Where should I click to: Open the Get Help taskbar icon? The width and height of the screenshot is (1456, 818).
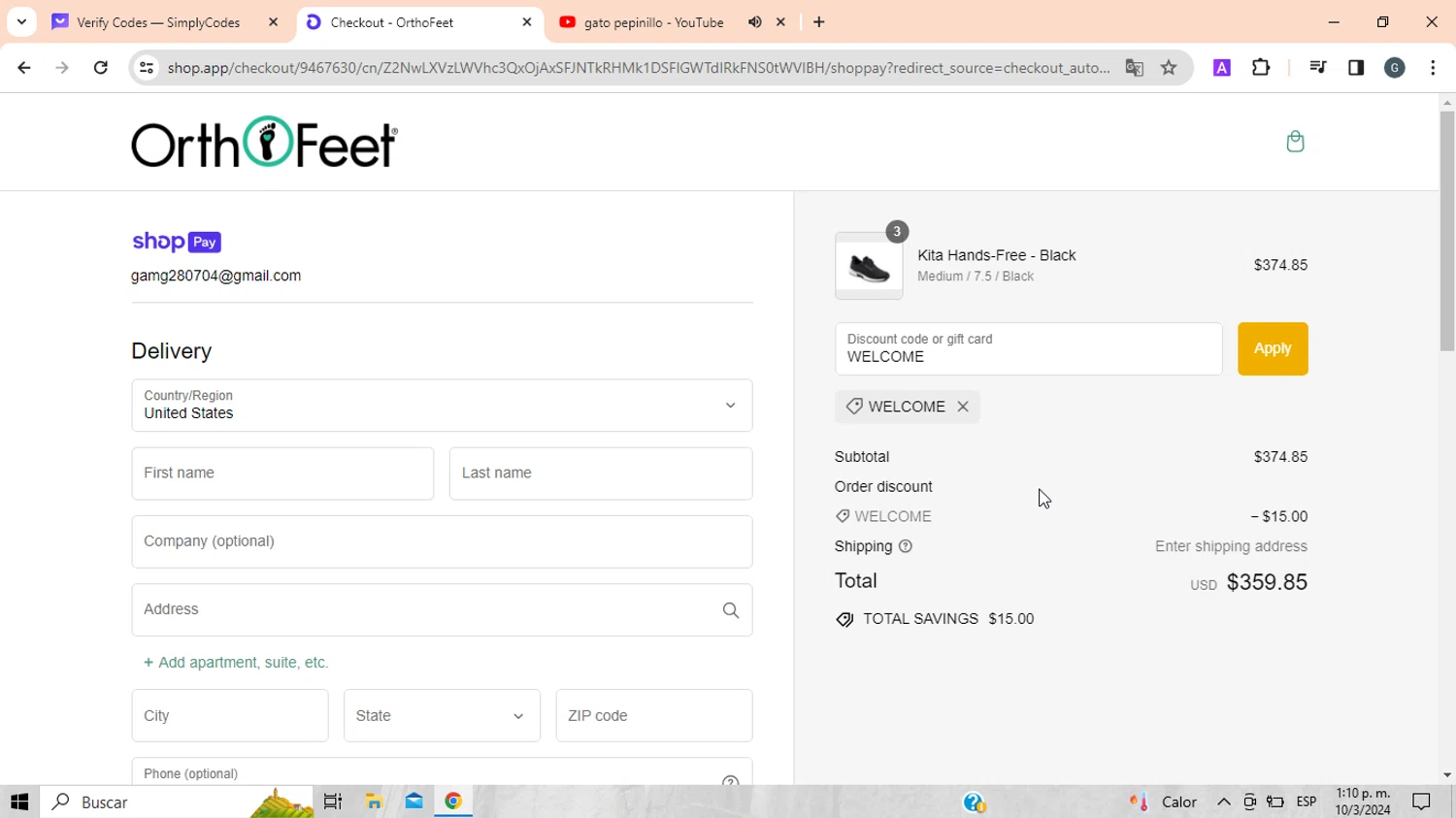(975, 802)
